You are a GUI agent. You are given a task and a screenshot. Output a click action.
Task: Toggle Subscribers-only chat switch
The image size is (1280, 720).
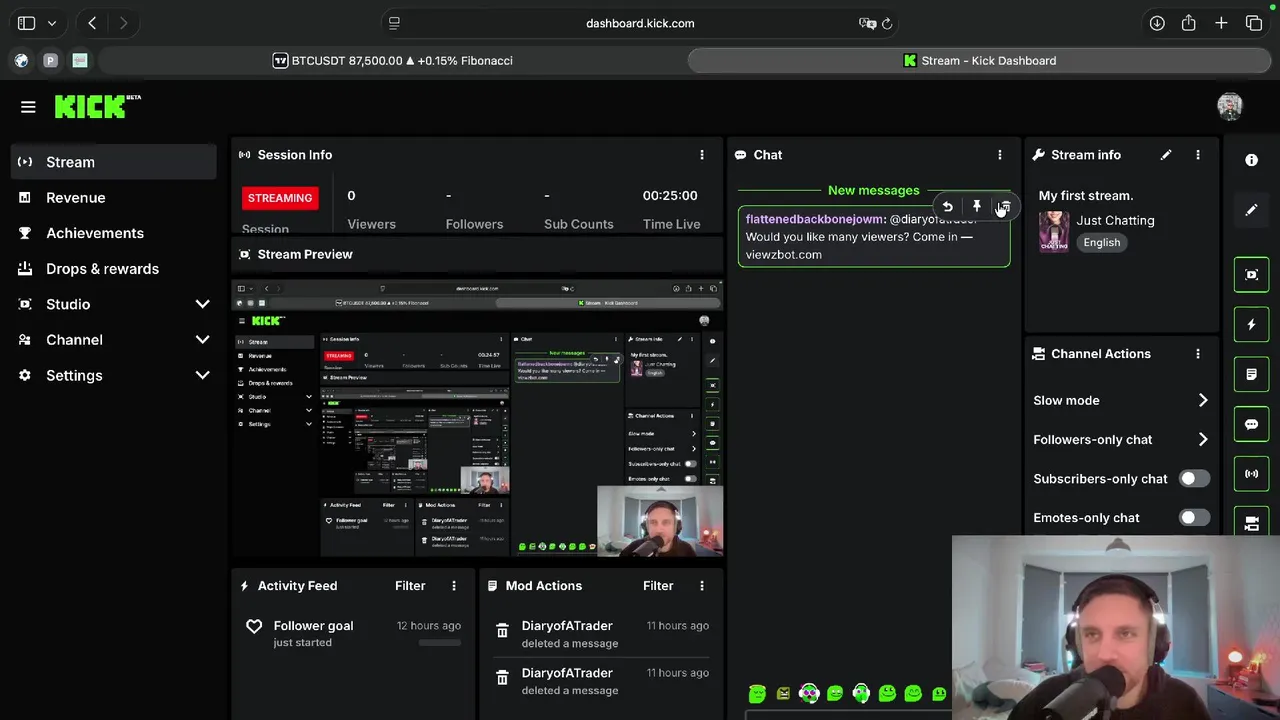tap(1194, 479)
